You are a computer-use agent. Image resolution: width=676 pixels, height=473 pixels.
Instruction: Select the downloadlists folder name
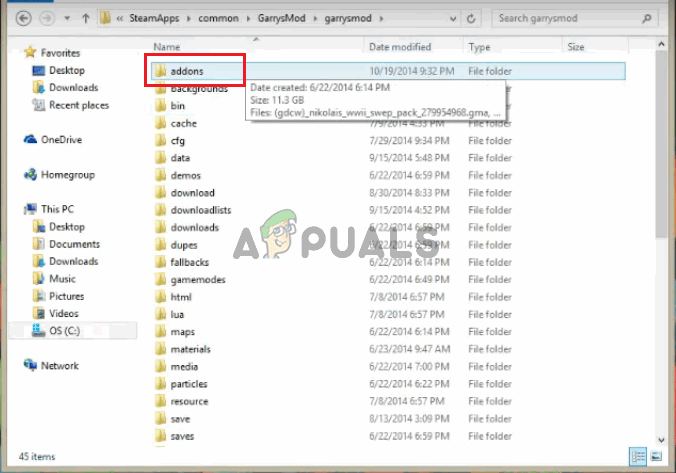coord(201,210)
